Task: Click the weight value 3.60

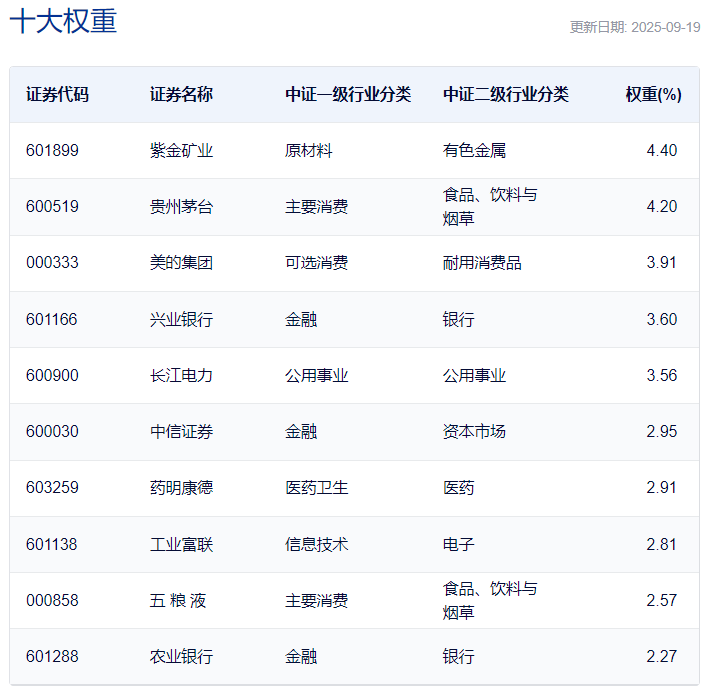Action: coord(662,319)
